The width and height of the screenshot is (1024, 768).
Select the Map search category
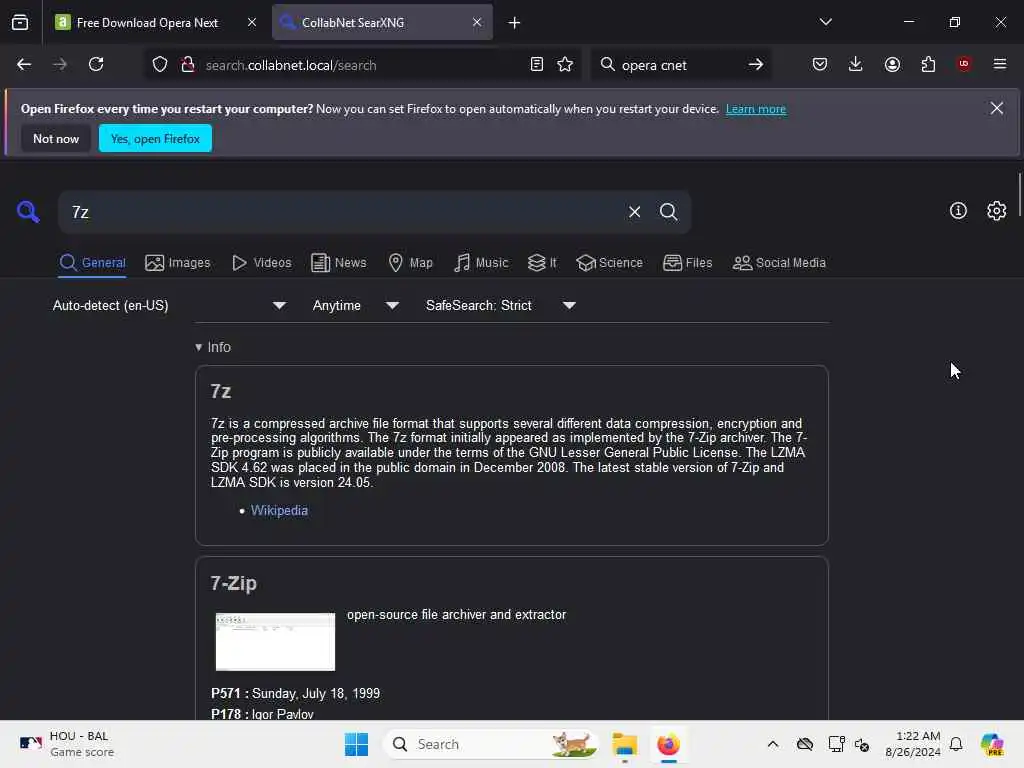pyautogui.click(x=410, y=263)
